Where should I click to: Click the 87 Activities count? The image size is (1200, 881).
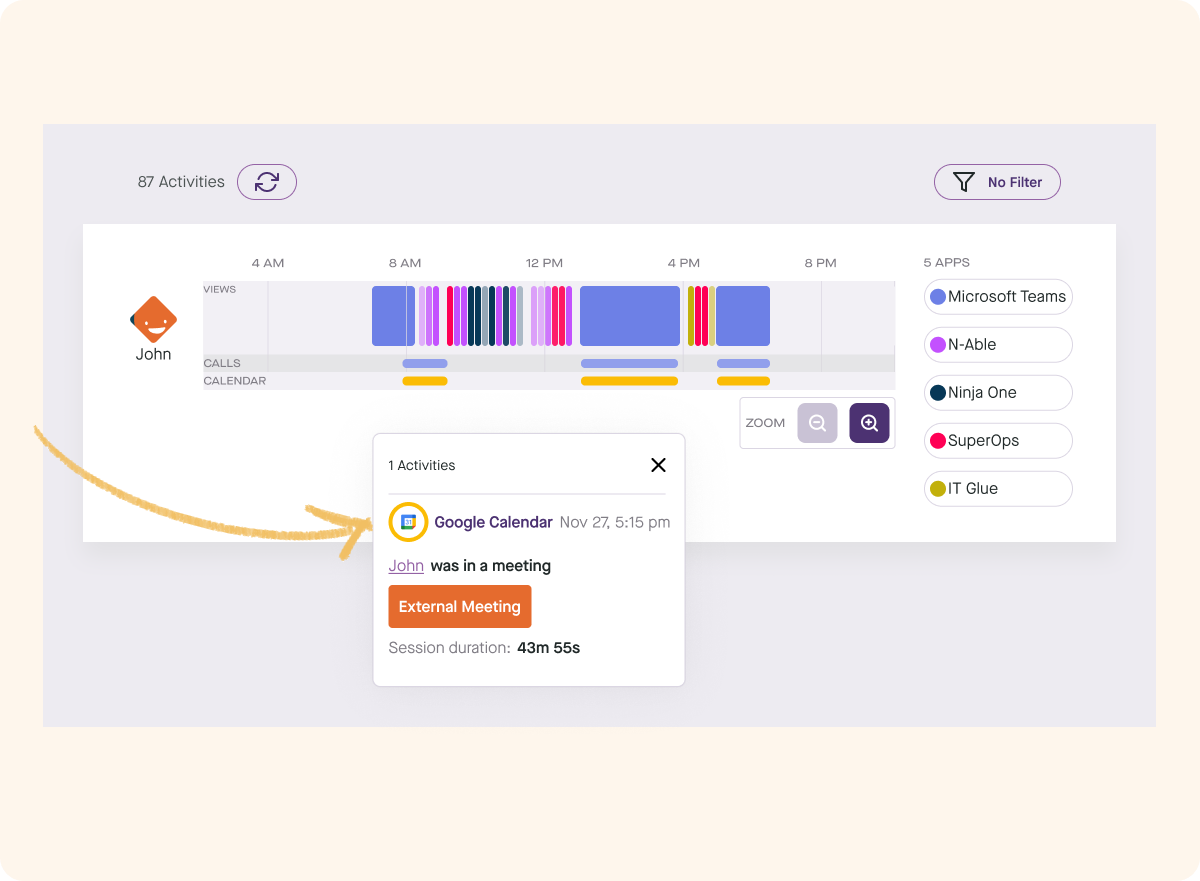[x=181, y=182]
